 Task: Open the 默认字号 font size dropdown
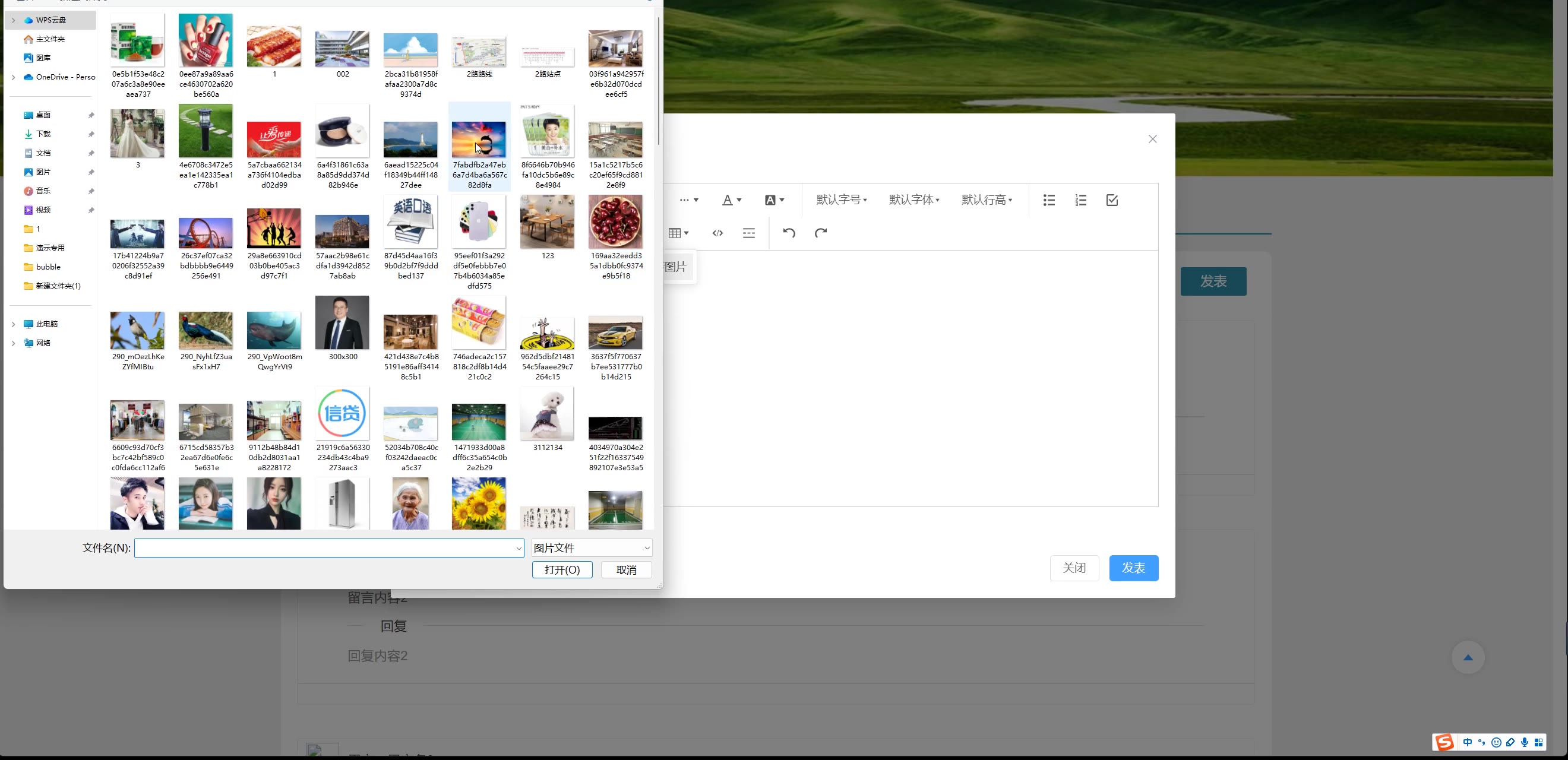point(841,200)
